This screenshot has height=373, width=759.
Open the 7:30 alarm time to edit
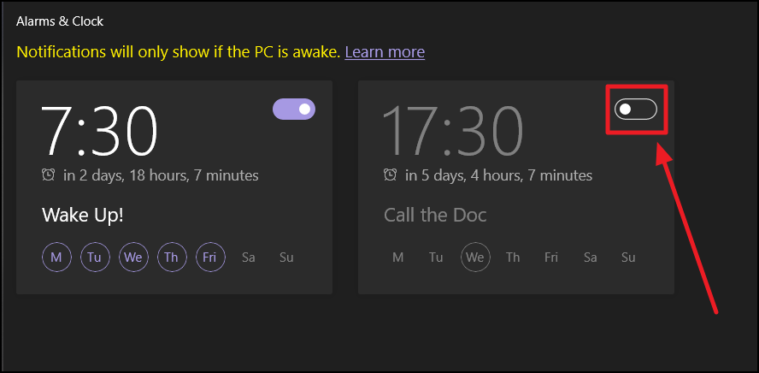coord(99,131)
